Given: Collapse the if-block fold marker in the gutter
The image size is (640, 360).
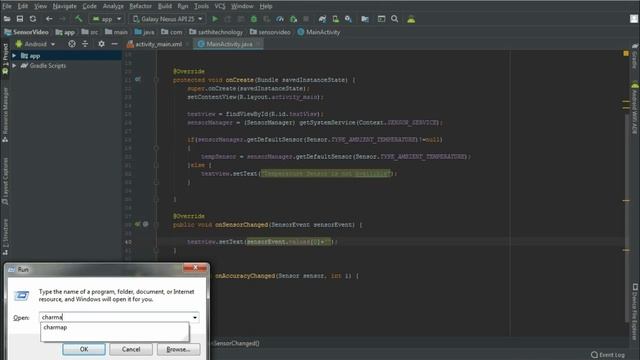Looking at the screenshot, I should (156, 148).
